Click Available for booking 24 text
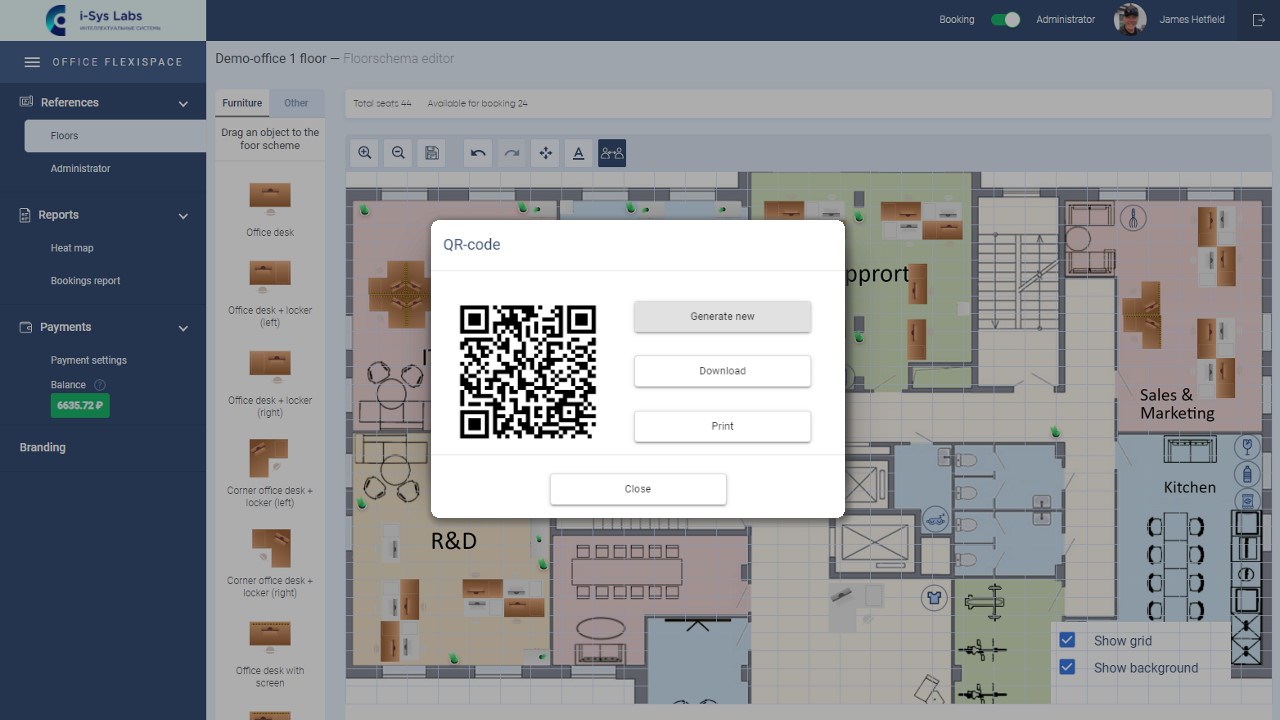This screenshot has height=720, width=1280. [477, 104]
